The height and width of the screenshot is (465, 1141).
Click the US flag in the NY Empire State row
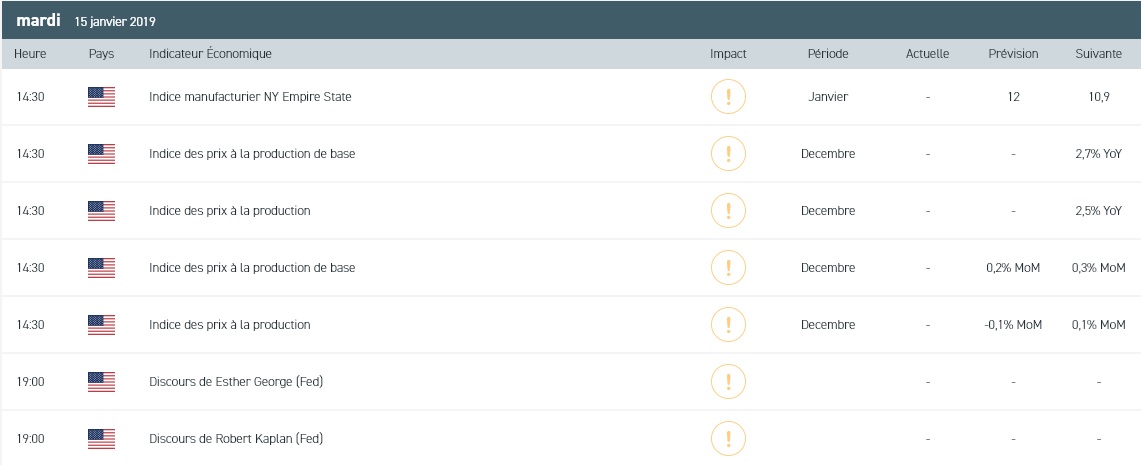101,97
